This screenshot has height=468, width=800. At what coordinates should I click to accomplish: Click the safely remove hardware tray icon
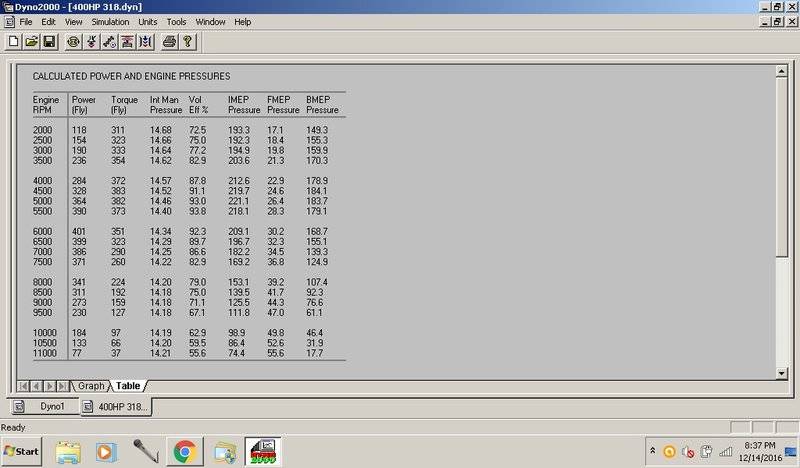pos(706,451)
